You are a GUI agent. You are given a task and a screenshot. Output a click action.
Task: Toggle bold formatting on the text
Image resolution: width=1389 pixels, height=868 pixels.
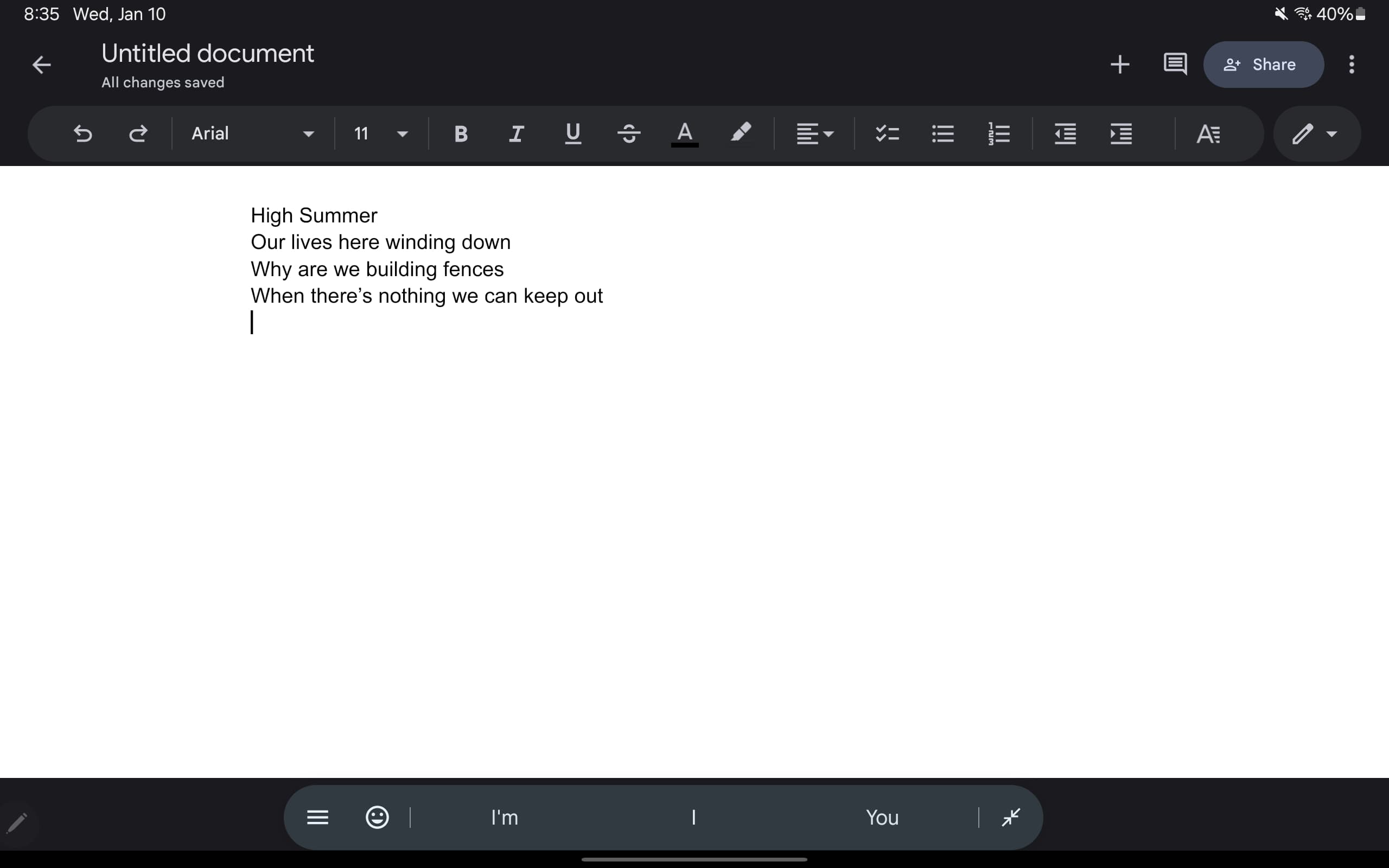point(460,133)
